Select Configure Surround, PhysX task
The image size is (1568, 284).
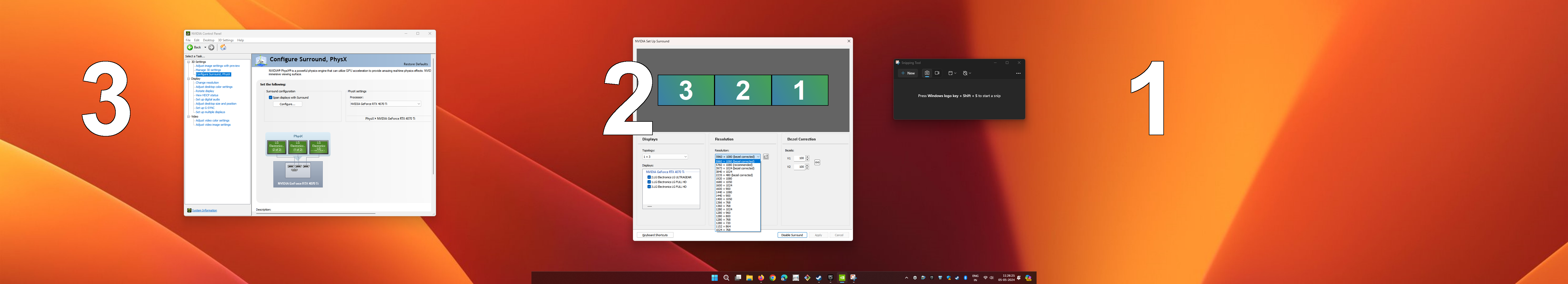pyautogui.click(x=213, y=74)
